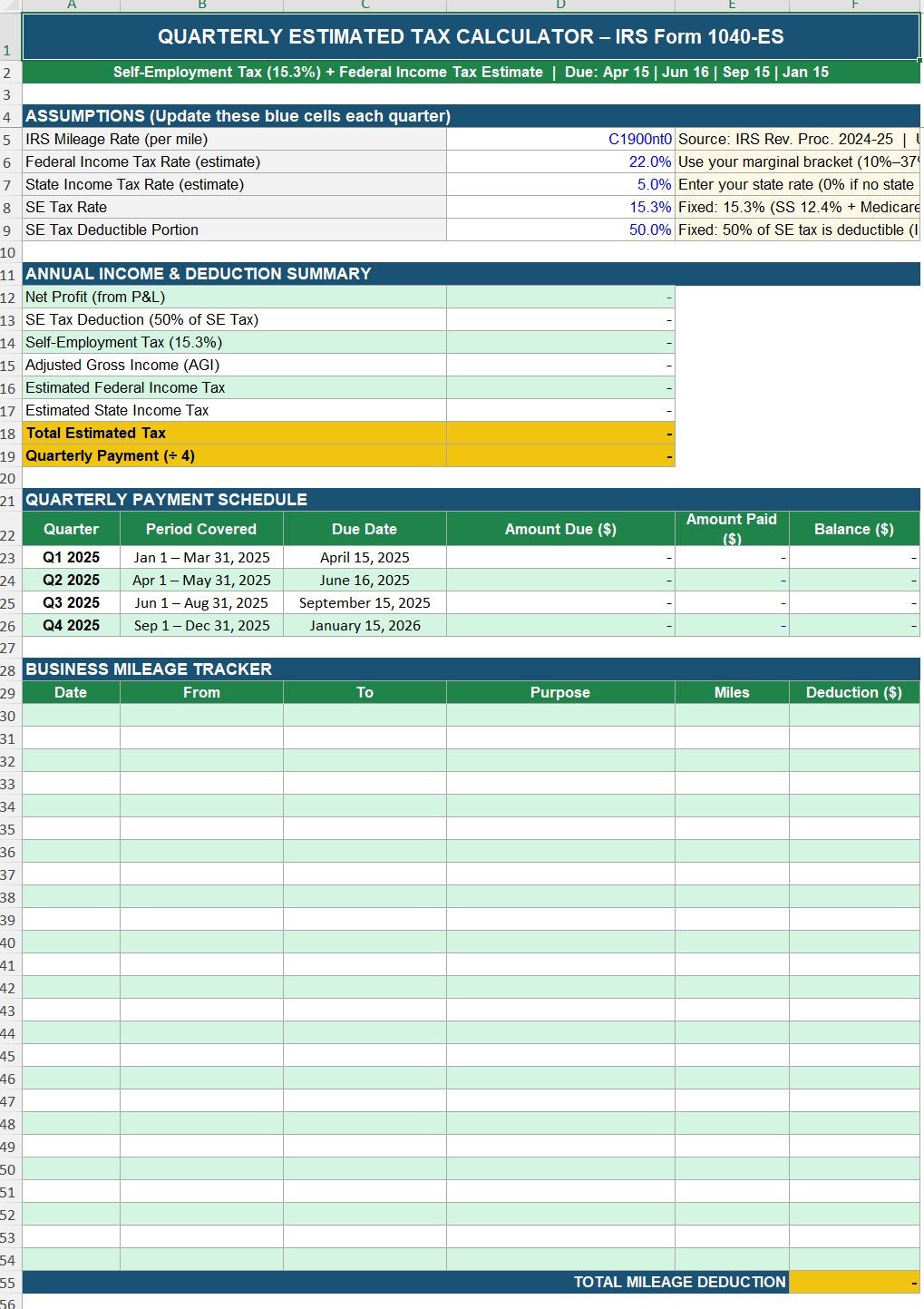Click the mileage rate value C1900nt0
This screenshot has width=924, height=1309.
click(560, 139)
